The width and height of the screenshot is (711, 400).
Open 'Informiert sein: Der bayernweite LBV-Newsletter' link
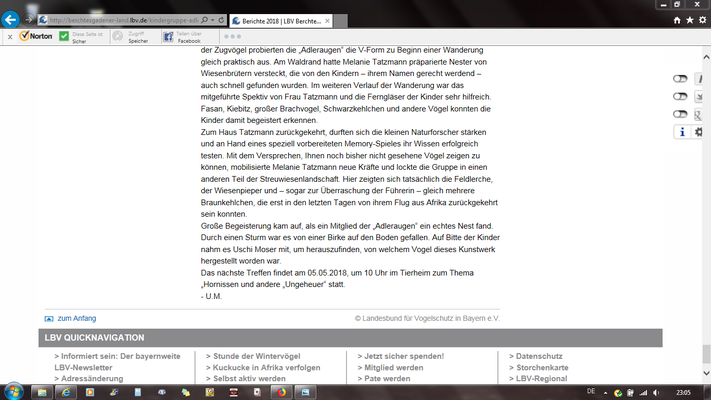117,362
